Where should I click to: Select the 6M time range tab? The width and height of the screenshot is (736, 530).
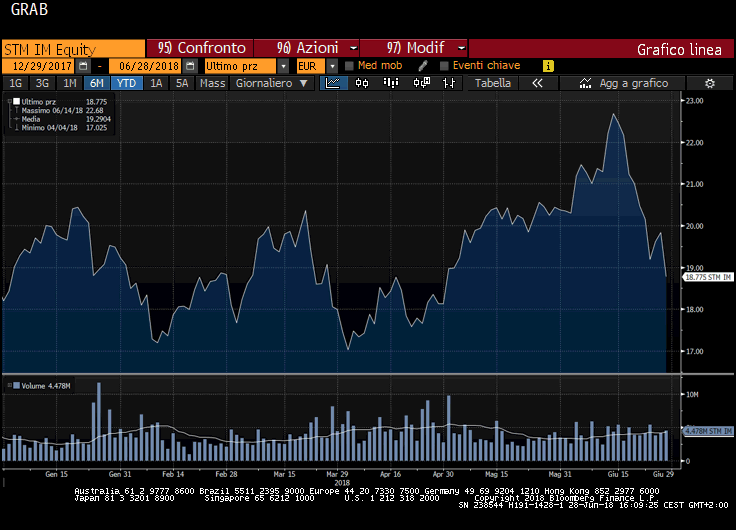coord(97,83)
